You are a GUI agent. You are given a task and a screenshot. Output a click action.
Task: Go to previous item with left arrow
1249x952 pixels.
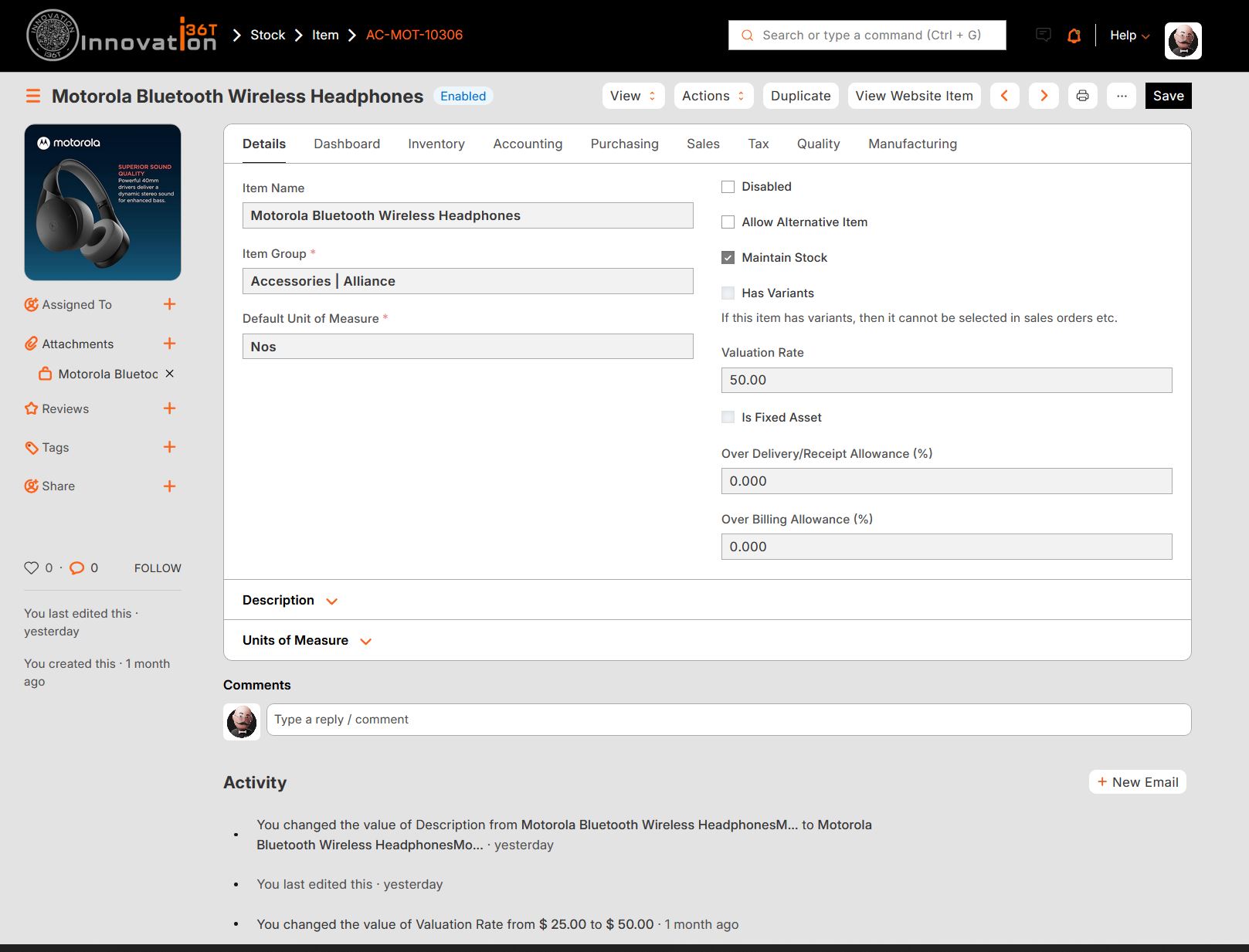point(1004,96)
